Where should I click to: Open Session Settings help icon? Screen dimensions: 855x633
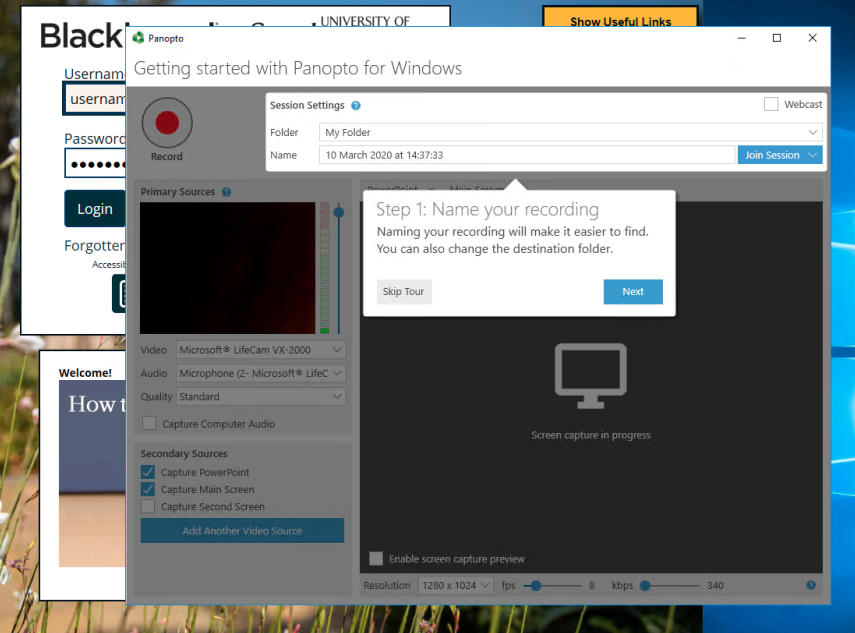356,106
